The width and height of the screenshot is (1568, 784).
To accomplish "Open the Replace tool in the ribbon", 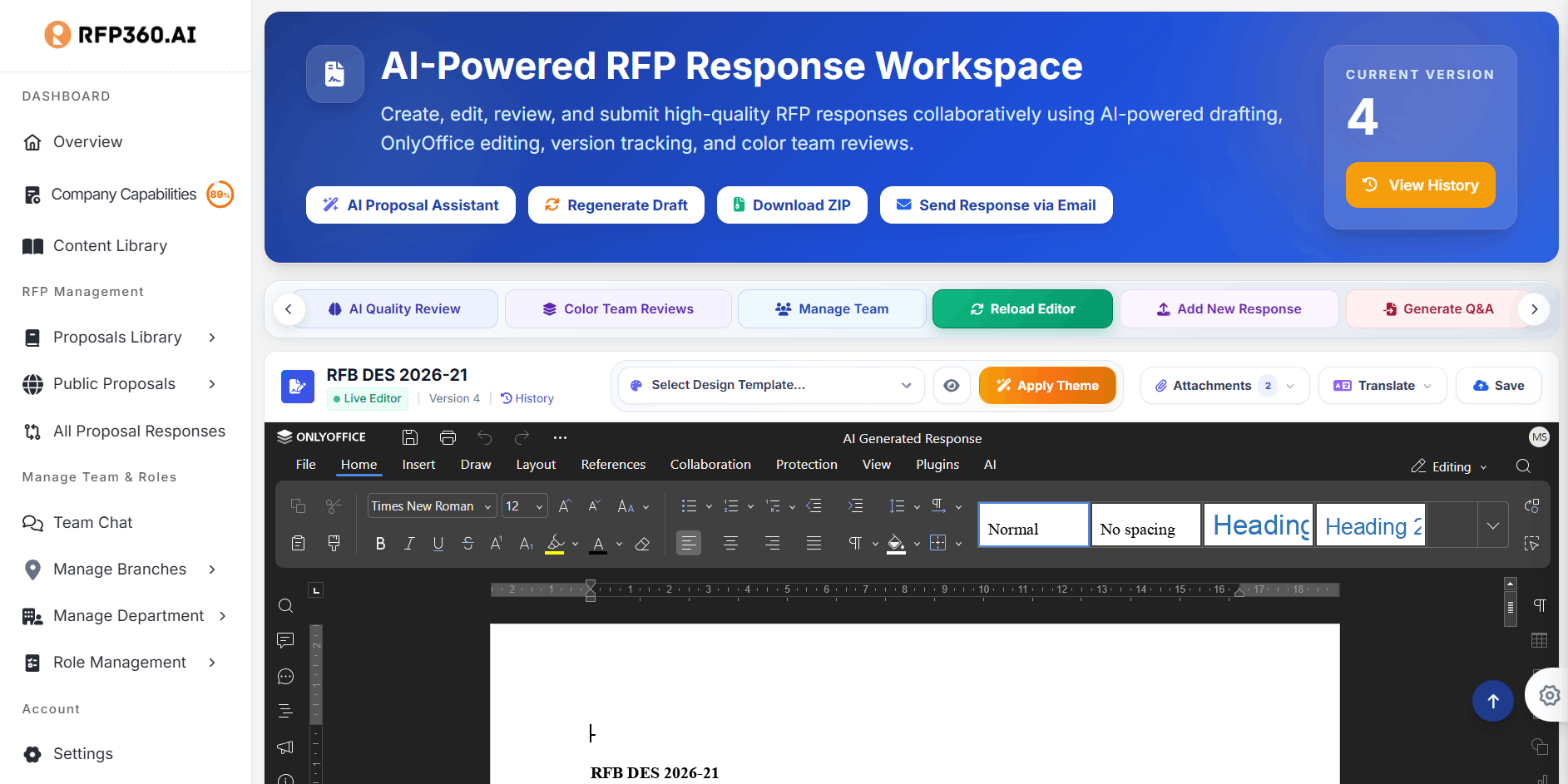I will pos(1531,506).
